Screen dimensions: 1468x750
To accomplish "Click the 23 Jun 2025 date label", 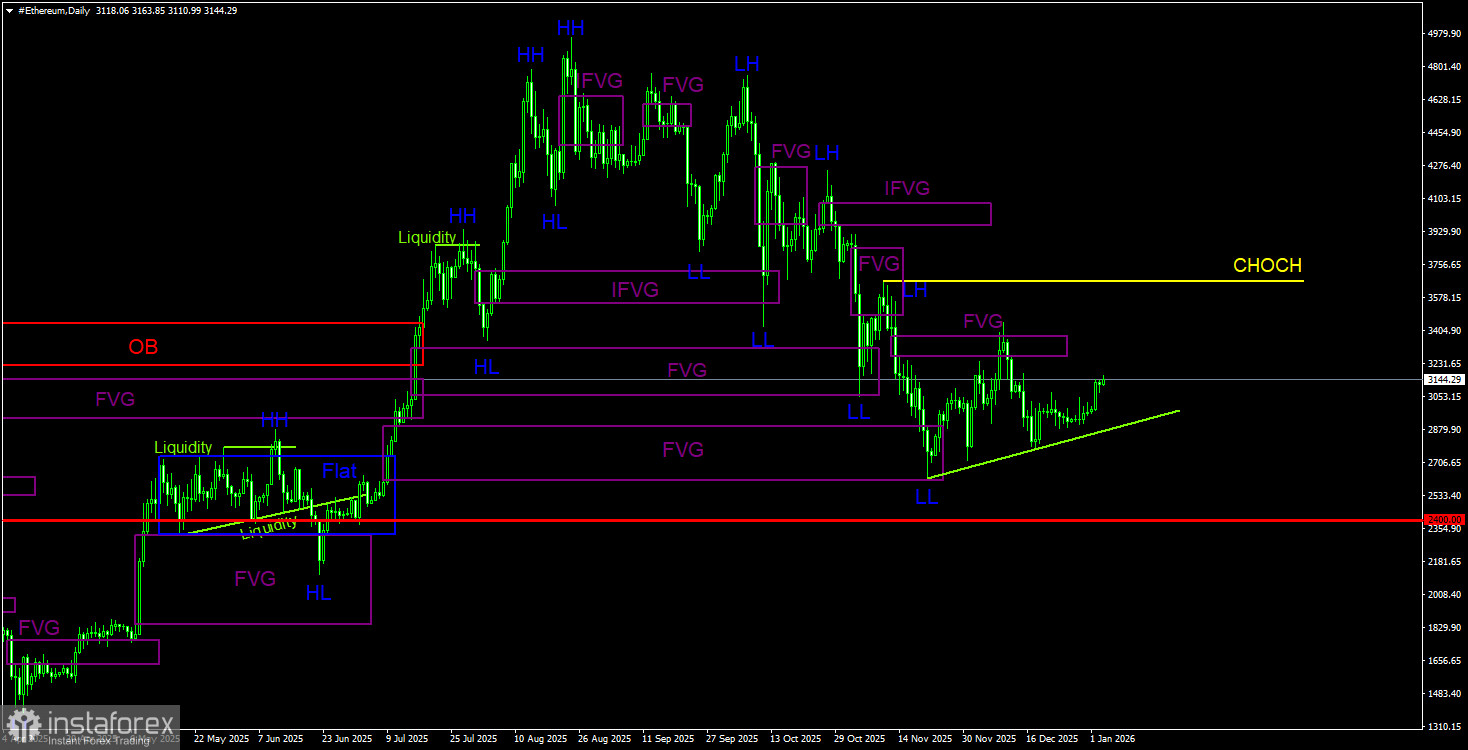I will point(346,739).
